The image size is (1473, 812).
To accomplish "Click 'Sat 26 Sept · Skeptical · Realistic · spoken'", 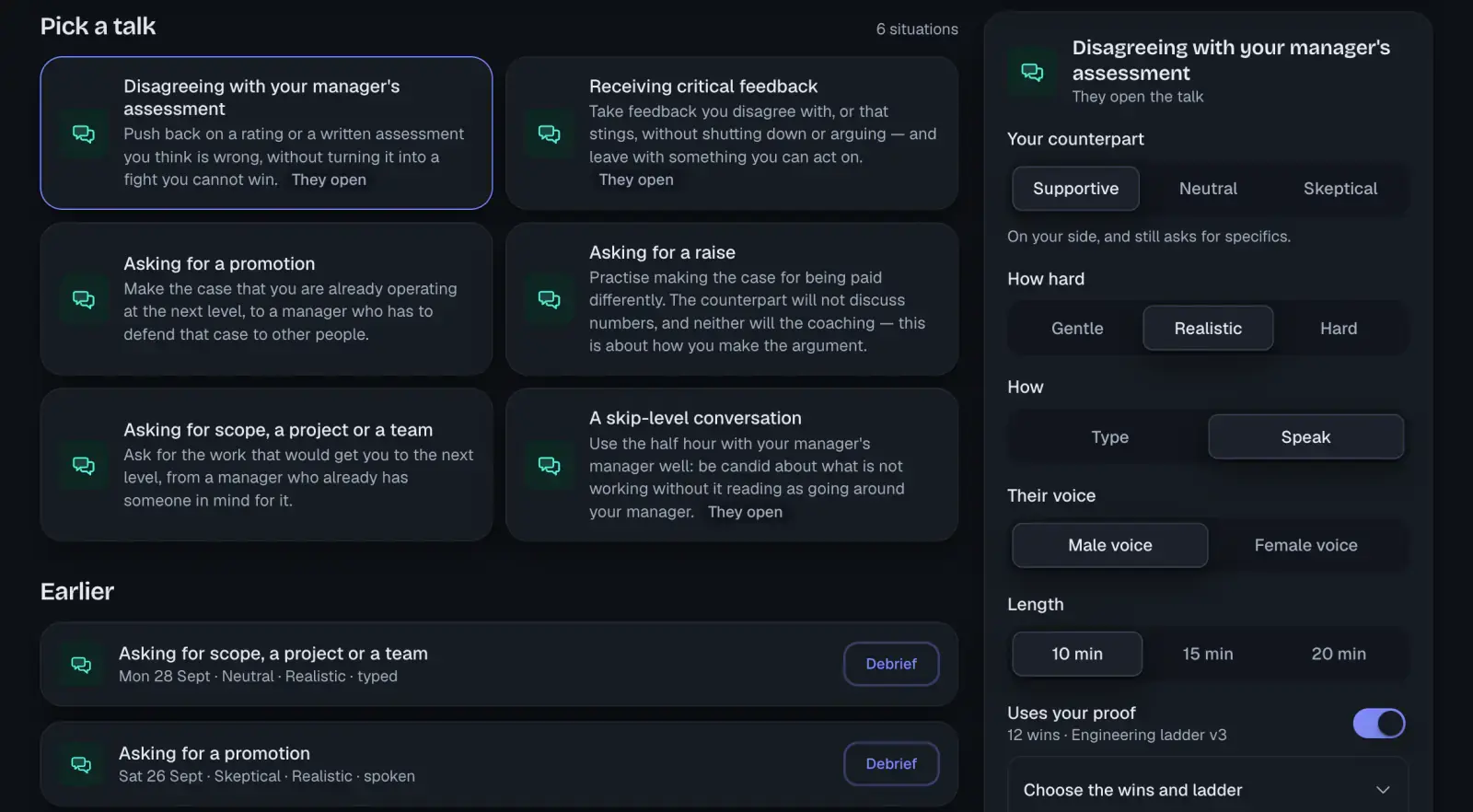I will tap(267, 777).
